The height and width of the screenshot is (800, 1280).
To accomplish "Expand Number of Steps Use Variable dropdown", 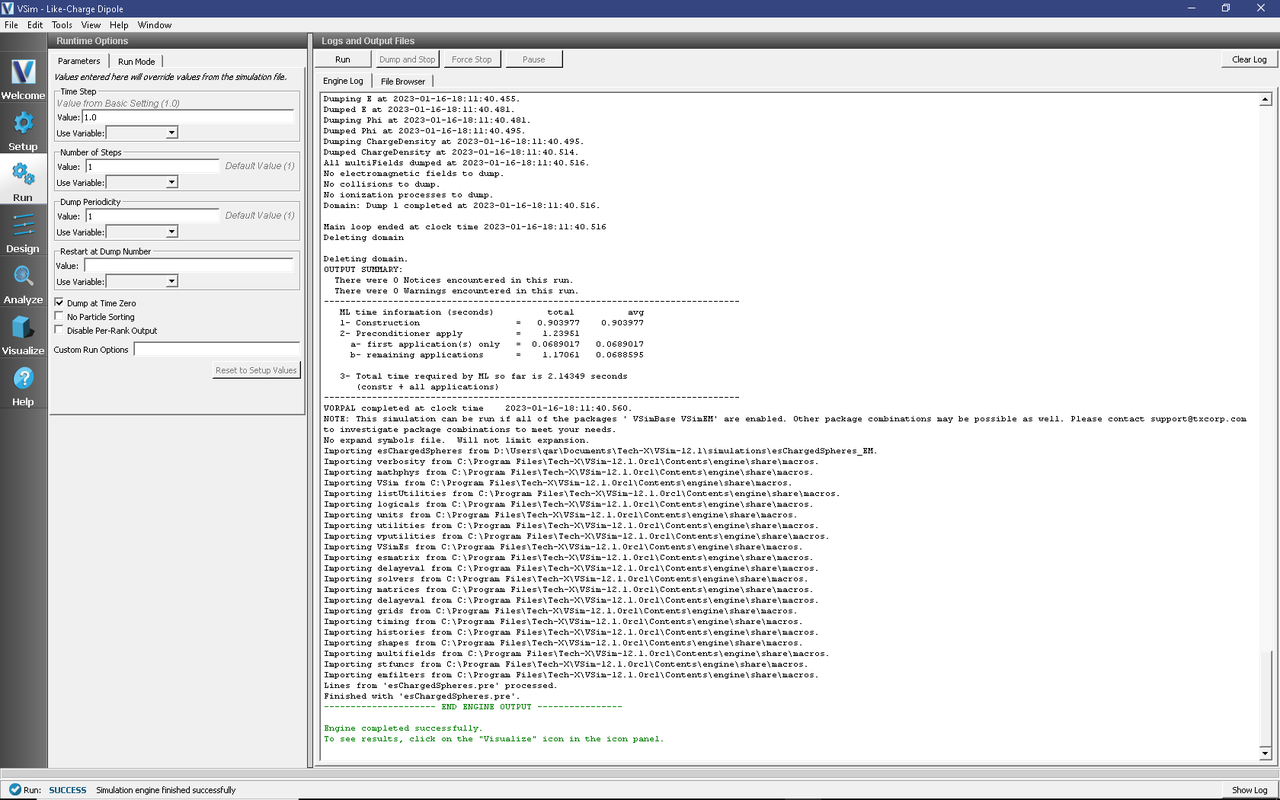I will [x=142, y=183].
